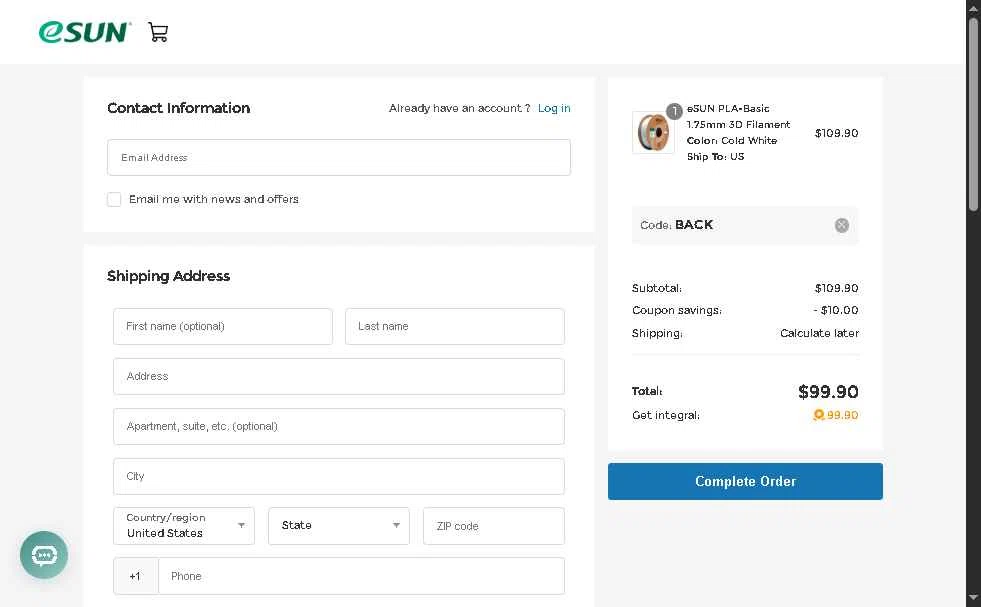Click the Shipping Calculate later text
The height and width of the screenshot is (607, 981).
(819, 333)
